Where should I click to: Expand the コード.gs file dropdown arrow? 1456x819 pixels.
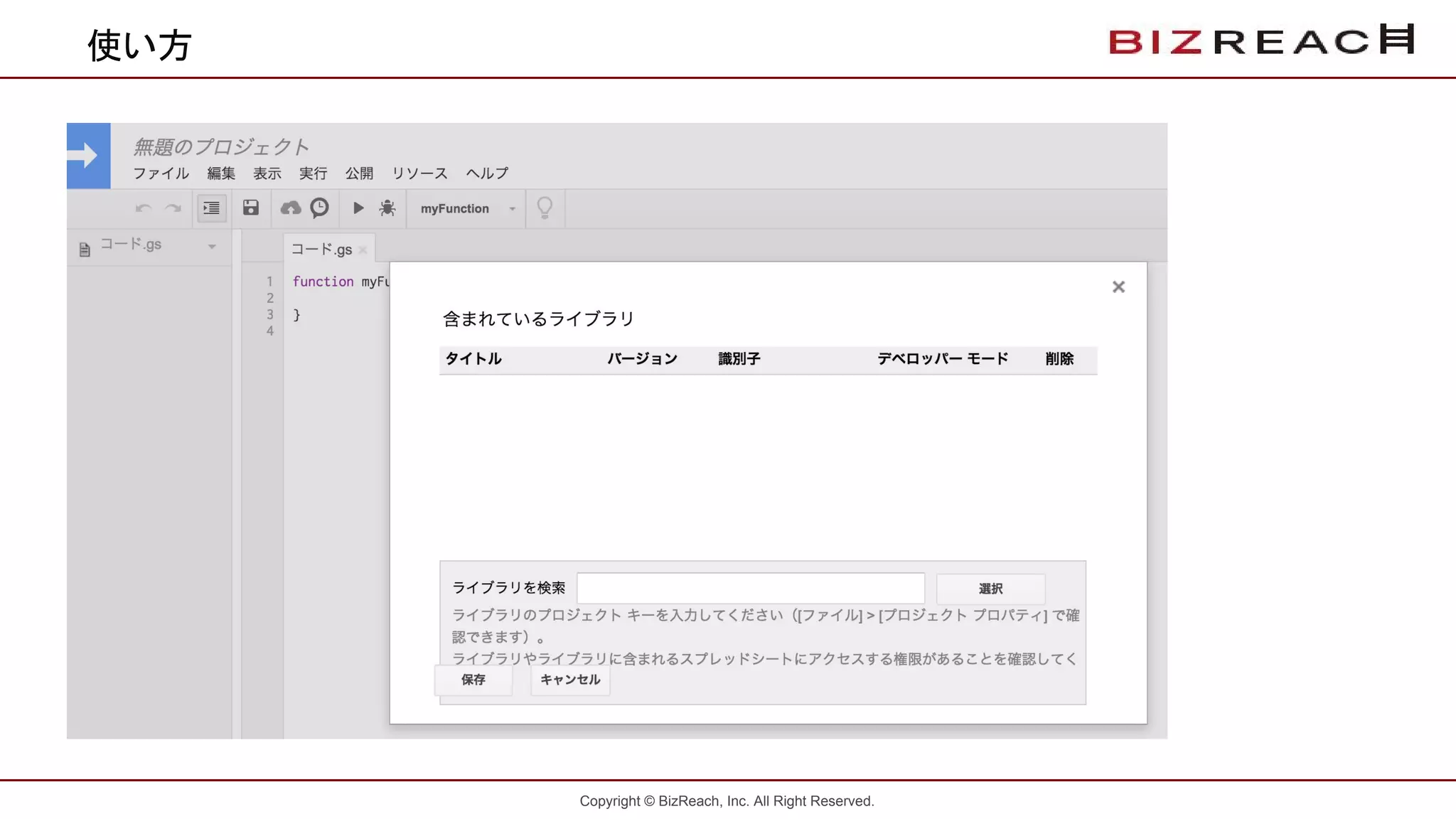pyautogui.click(x=212, y=247)
